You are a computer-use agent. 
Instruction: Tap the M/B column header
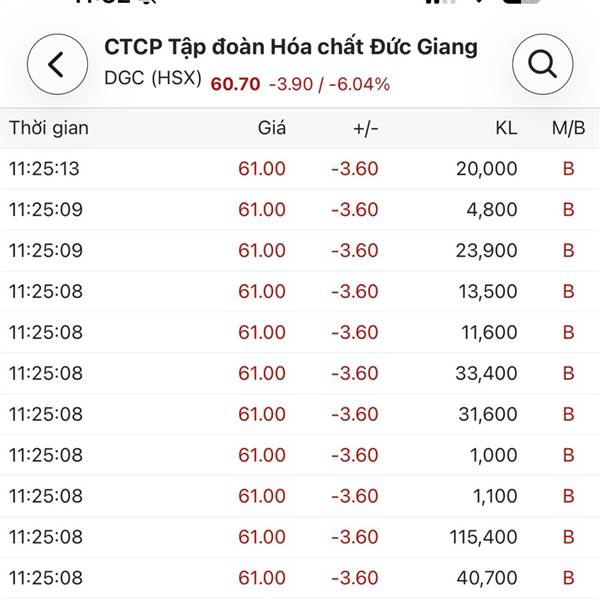coord(568,128)
